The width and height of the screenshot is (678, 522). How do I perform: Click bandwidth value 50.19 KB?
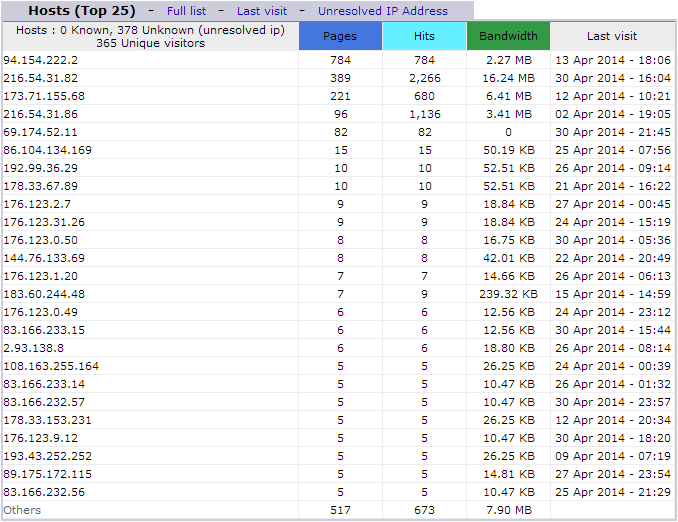[508, 150]
